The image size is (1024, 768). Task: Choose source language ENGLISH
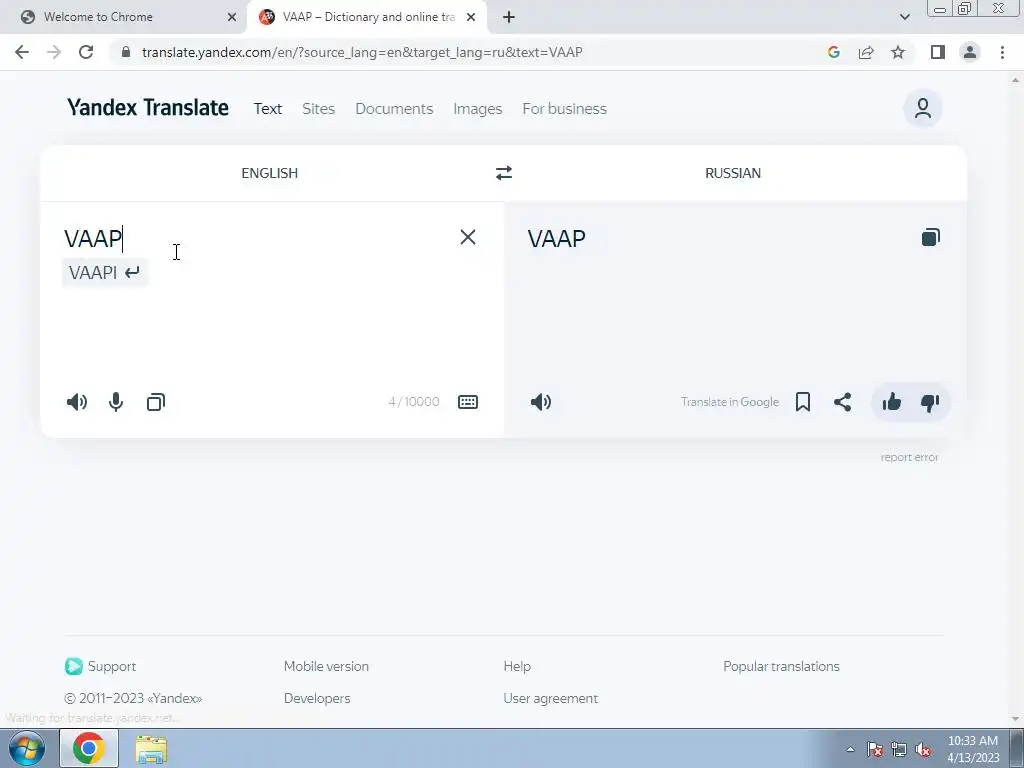click(270, 173)
